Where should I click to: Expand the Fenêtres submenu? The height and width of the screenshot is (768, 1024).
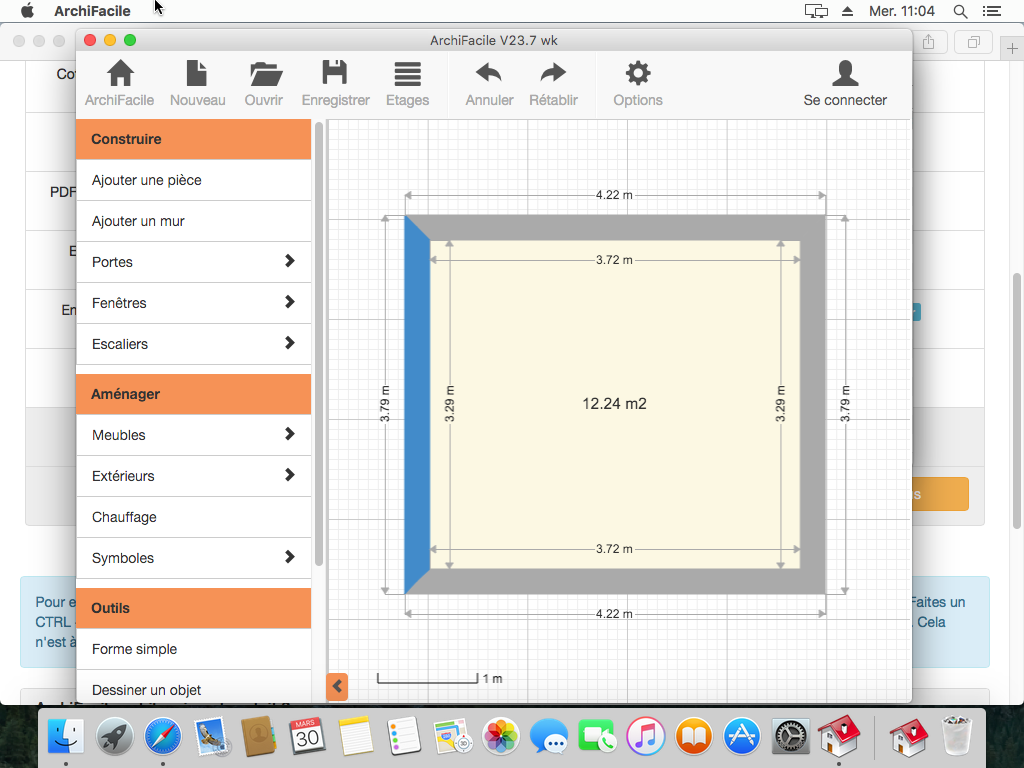point(289,302)
